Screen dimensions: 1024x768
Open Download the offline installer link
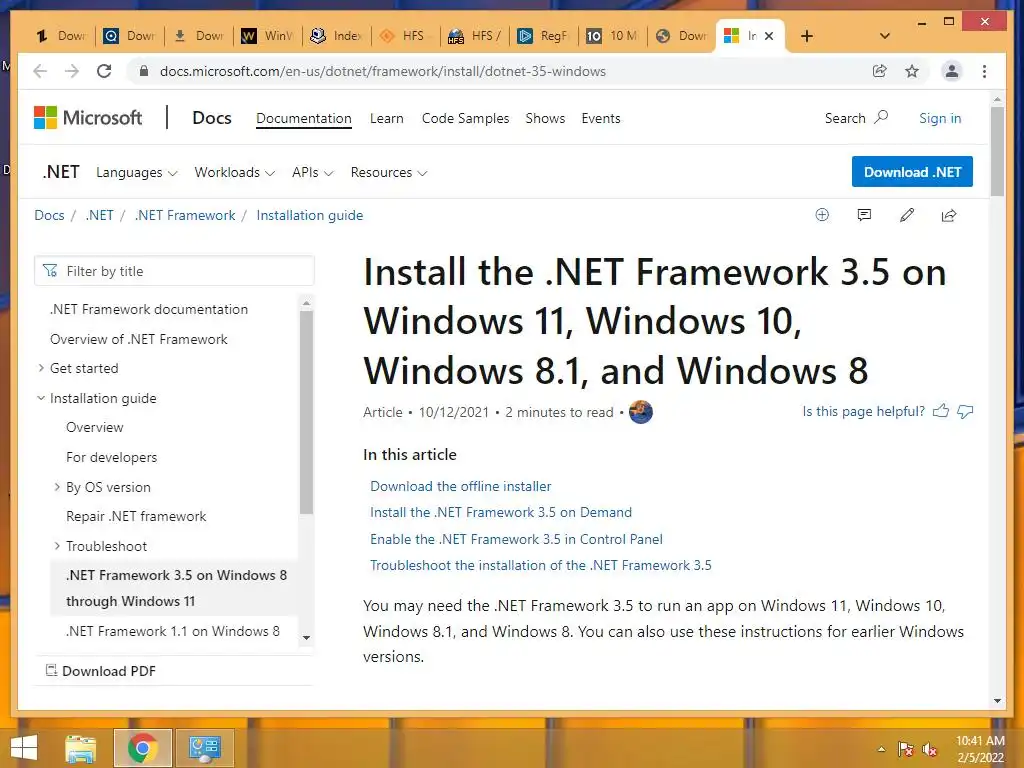point(460,486)
